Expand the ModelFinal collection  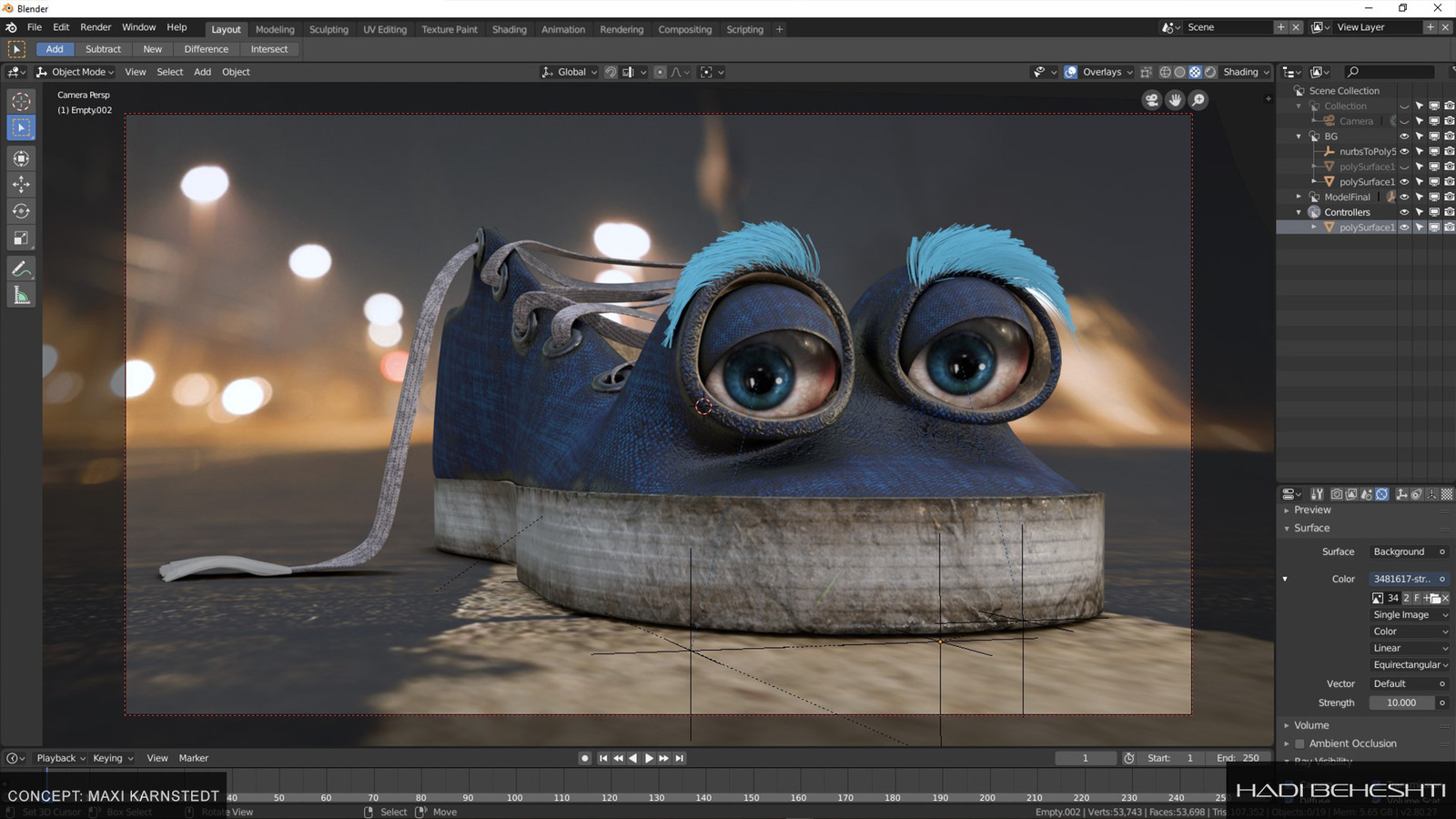1299,197
